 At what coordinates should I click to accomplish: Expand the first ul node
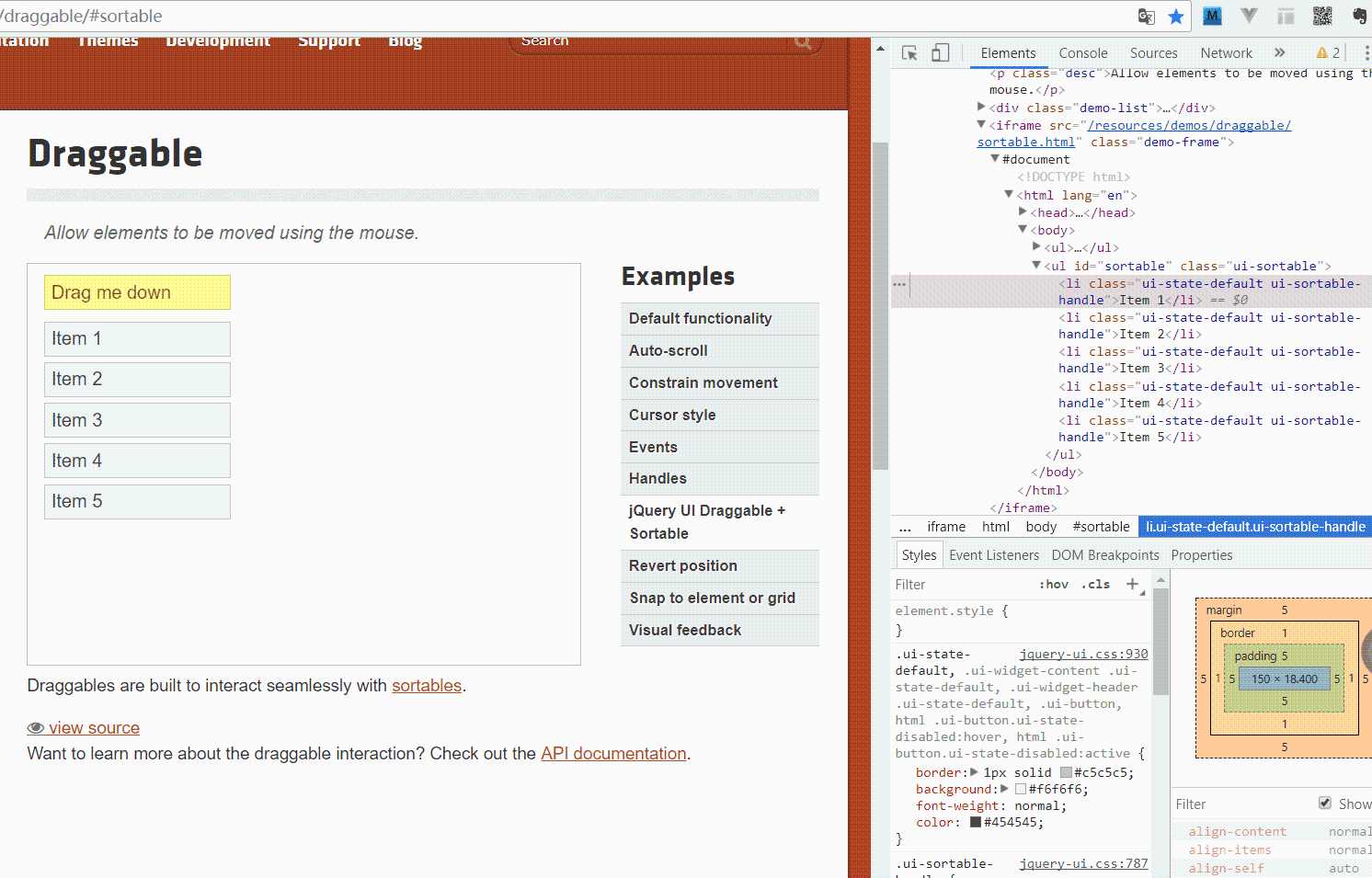pos(1036,247)
